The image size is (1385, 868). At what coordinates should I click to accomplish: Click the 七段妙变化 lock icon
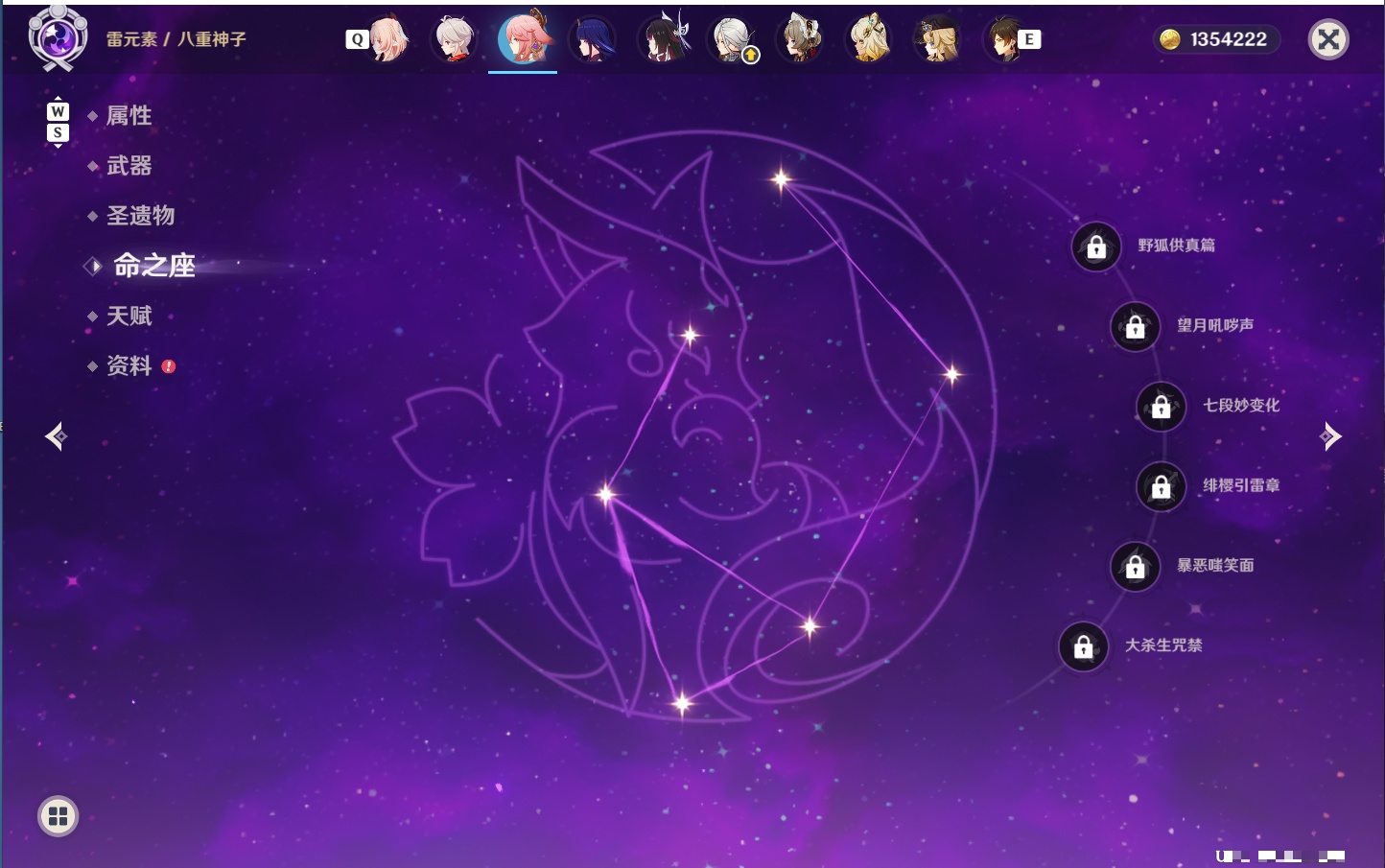(x=1162, y=407)
